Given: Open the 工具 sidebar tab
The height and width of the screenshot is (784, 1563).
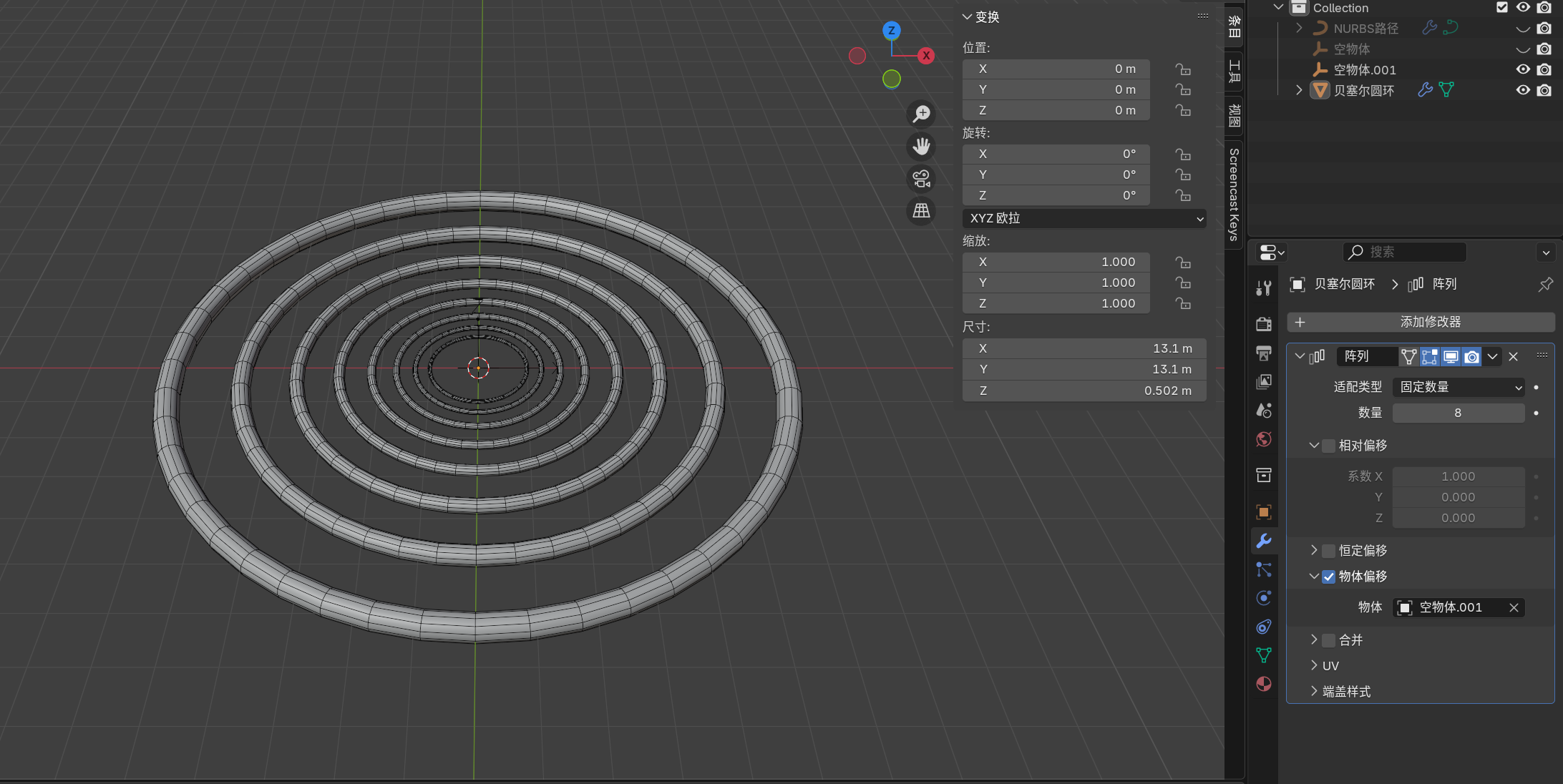Looking at the screenshot, I should click(x=1234, y=72).
